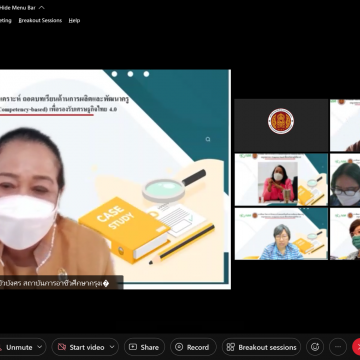The width and height of the screenshot is (360, 360).
Task: Select participant tile with blue striped shirt
Action: 281,234
